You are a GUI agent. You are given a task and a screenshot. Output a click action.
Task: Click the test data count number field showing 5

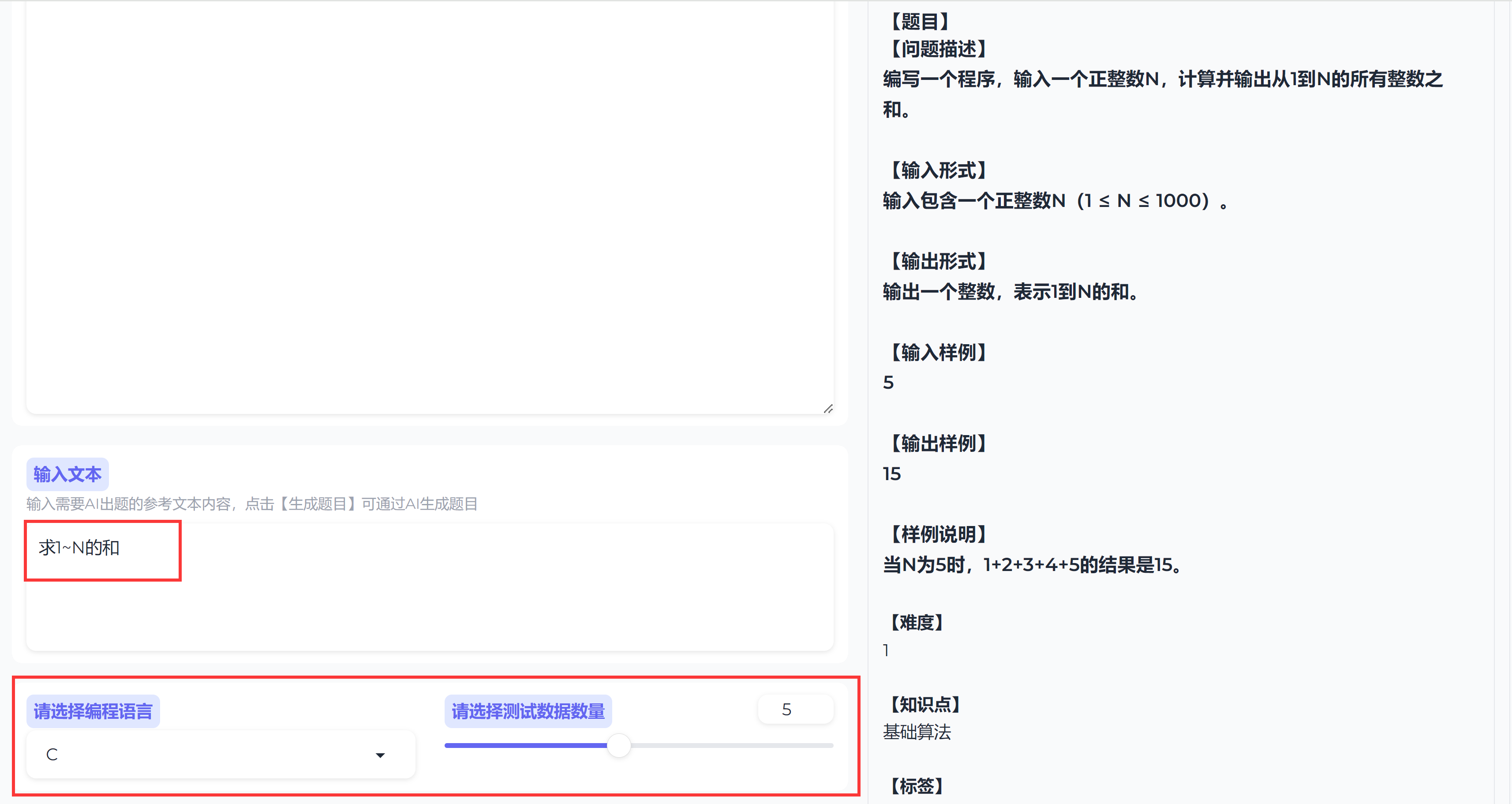(795, 710)
